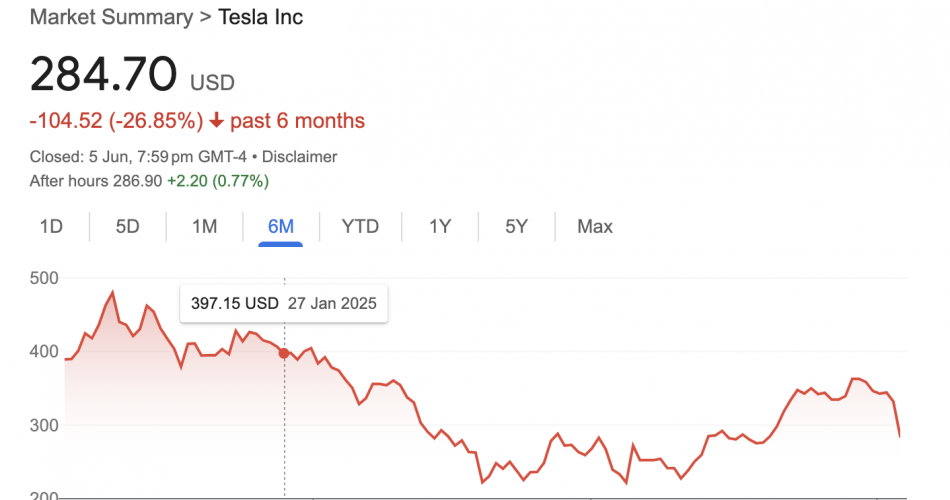The image size is (950, 500).
Task: Select the 5Y time range
Action: pyautogui.click(x=516, y=226)
